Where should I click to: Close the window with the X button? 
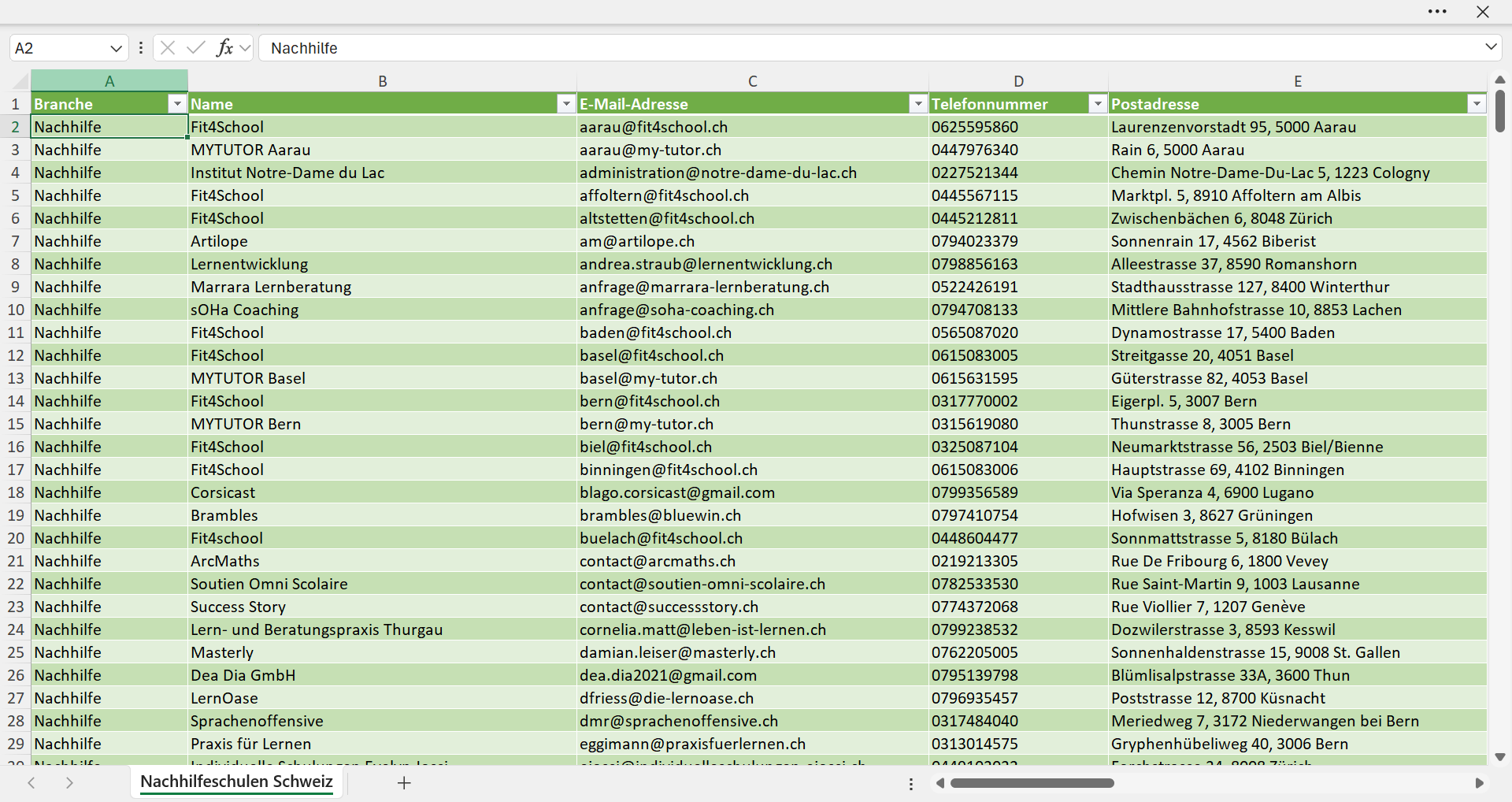[x=1483, y=12]
